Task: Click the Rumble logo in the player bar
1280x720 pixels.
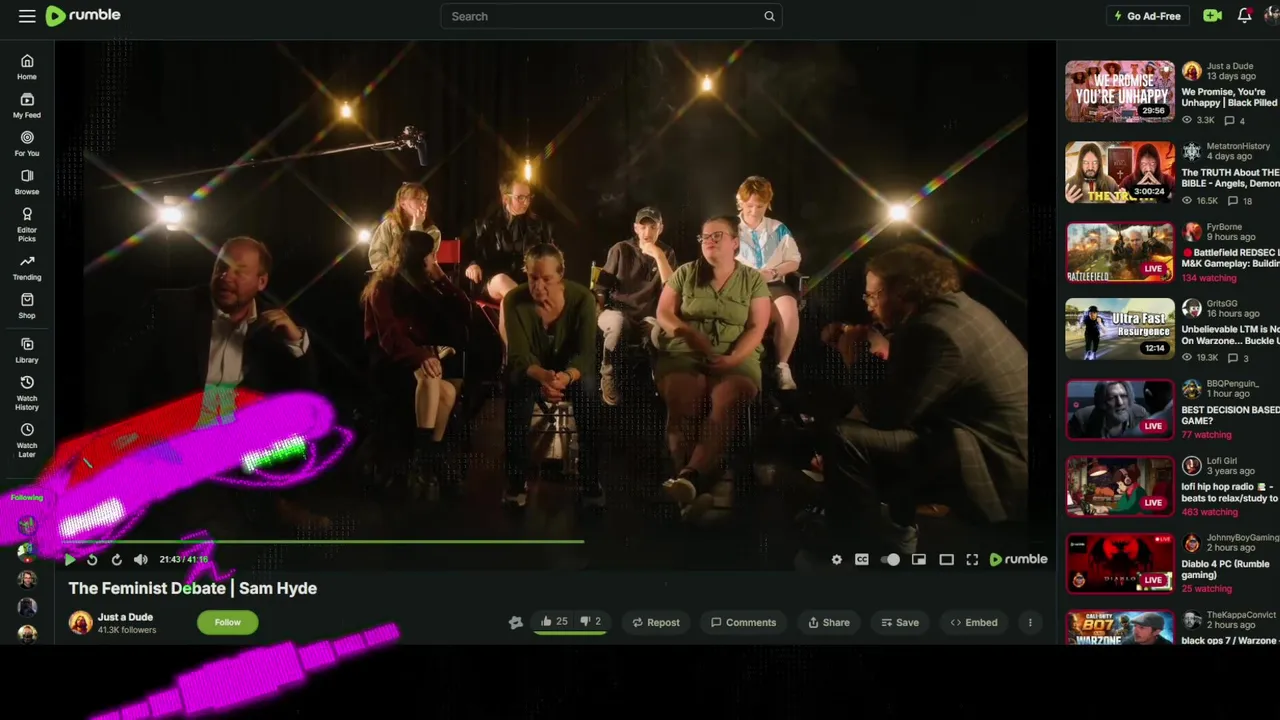Action: coord(1018,560)
